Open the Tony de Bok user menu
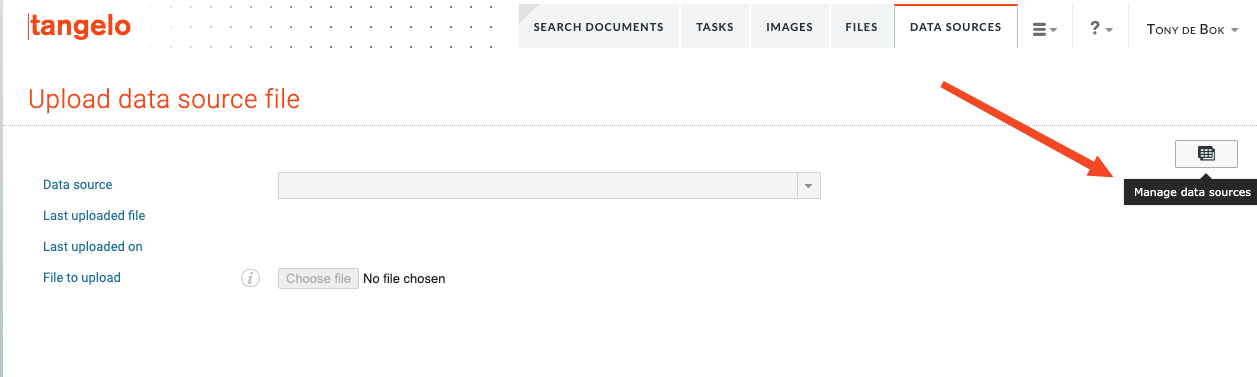This screenshot has width=1257, height=377. point(1192,29)
